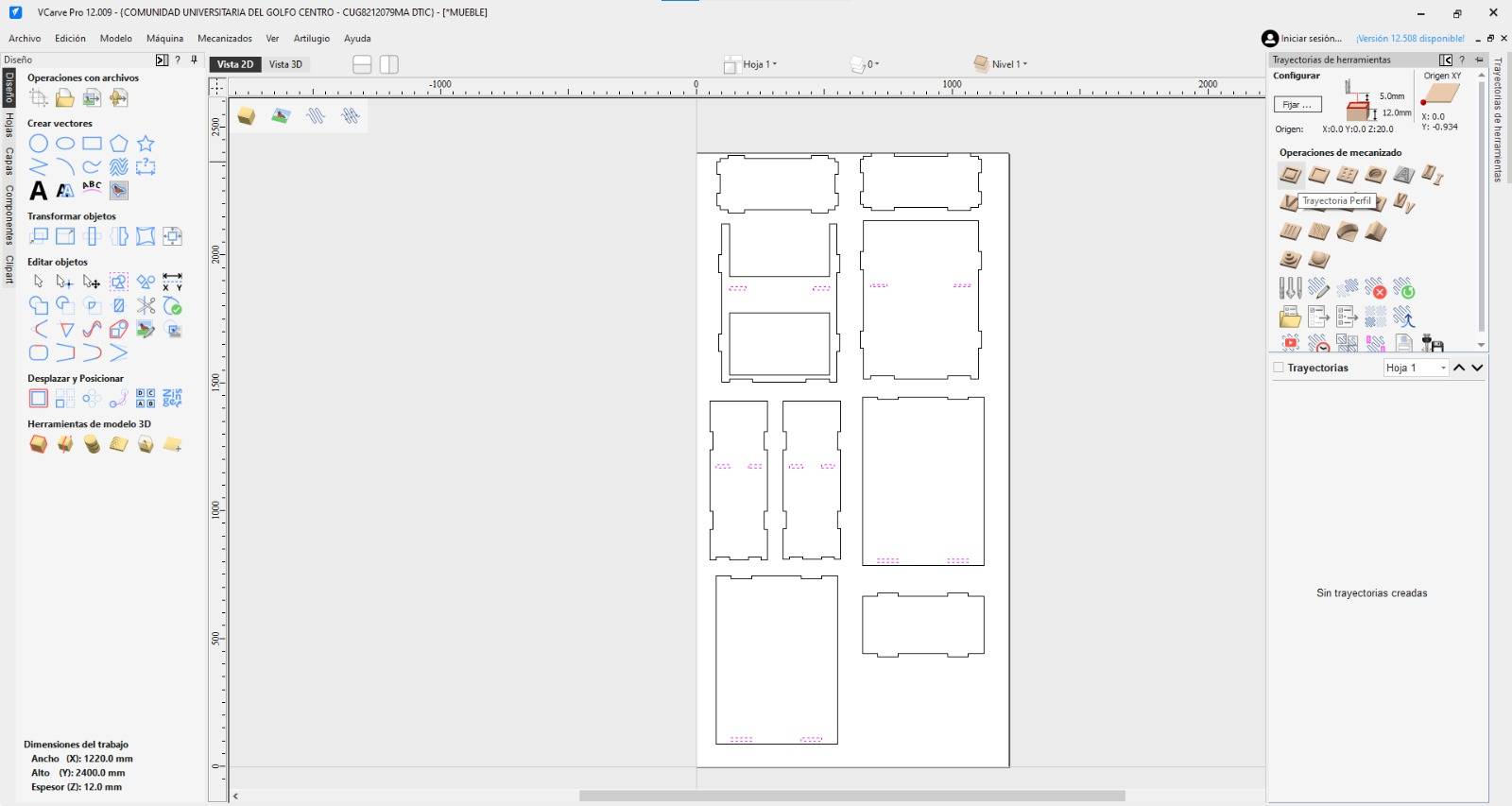Viewport: 1512px width, 806px height.
Task: Toggle the Trayectorias de herramientas panel pin
Action: [1479, 60]
